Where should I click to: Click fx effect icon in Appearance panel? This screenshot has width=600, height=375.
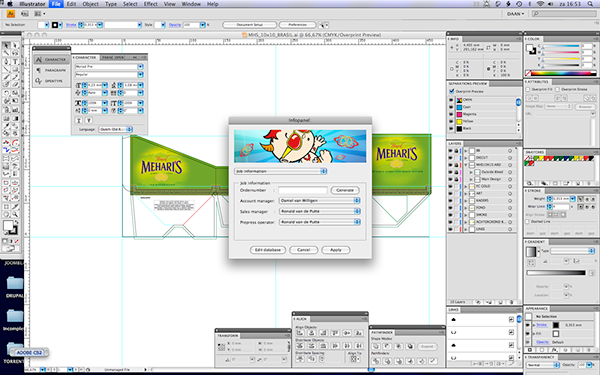point(554,350)
